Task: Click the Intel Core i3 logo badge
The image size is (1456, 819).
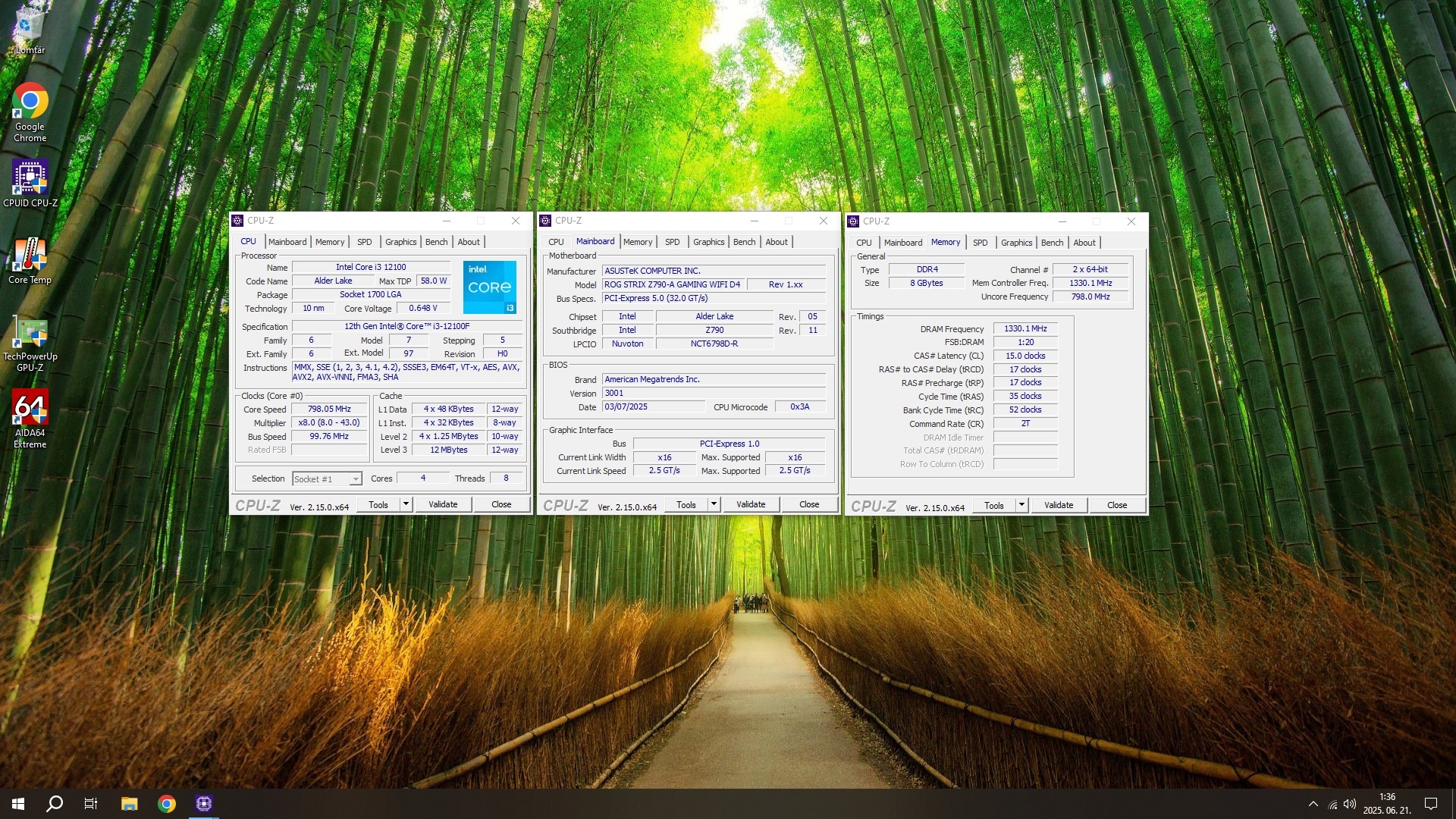Action: click(490, 287)
